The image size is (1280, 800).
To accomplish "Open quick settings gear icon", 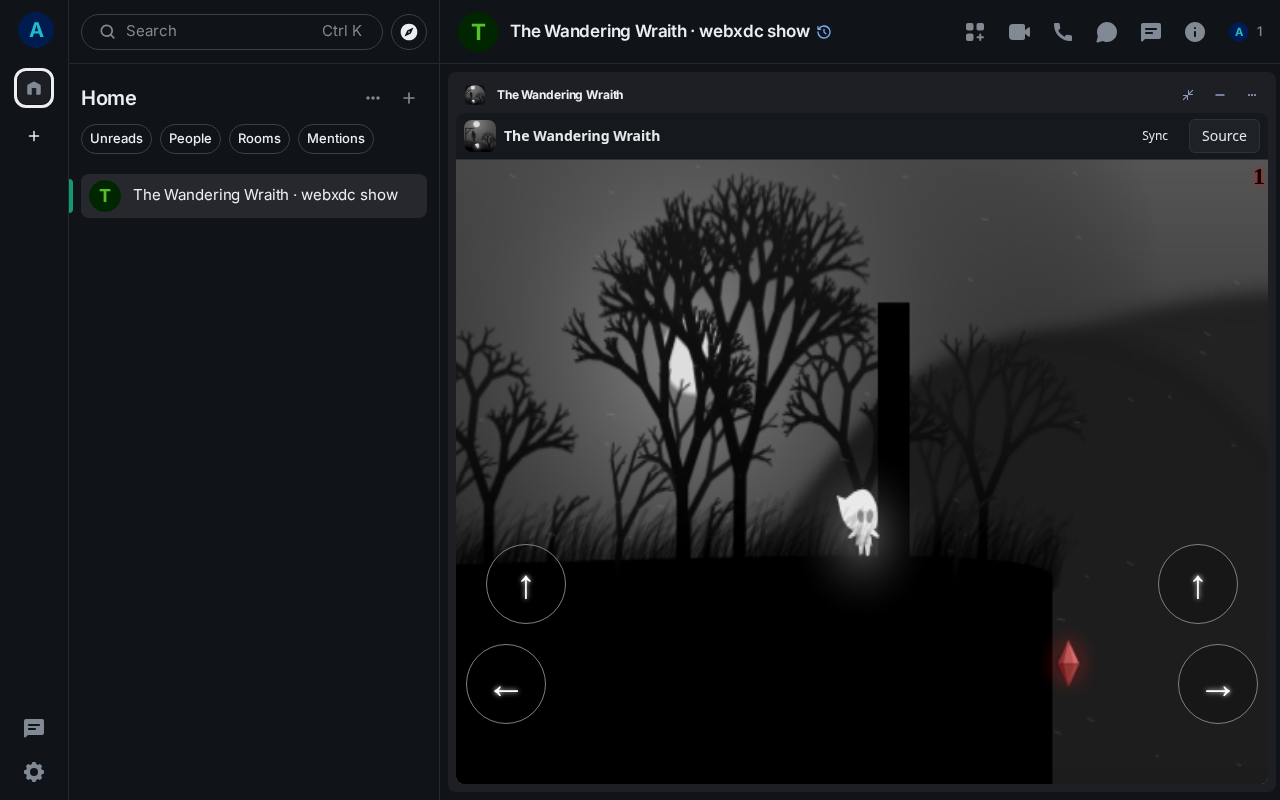I will 34,772.
